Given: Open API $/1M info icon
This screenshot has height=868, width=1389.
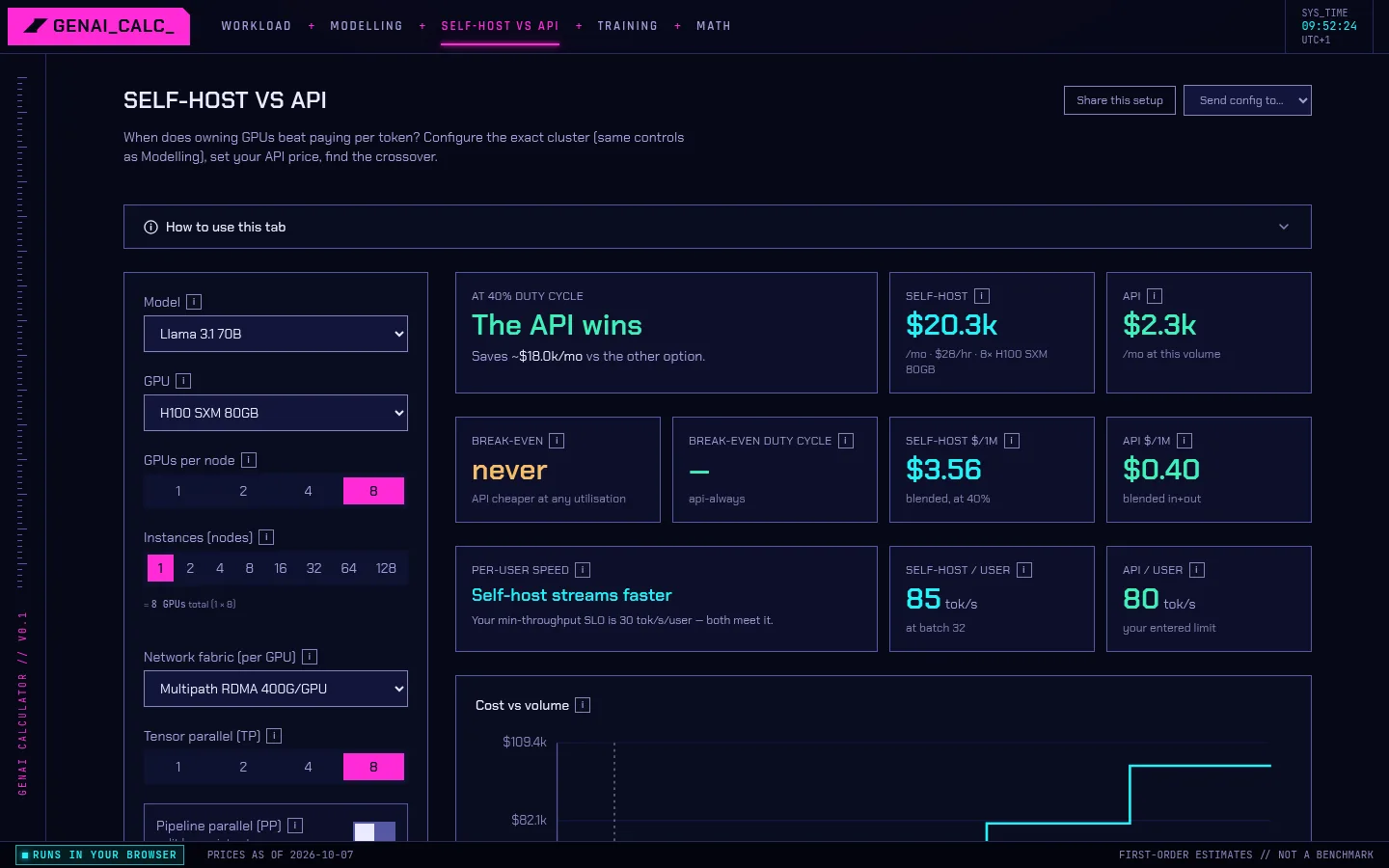Looking at the screenshot, I should [1185, 441].
